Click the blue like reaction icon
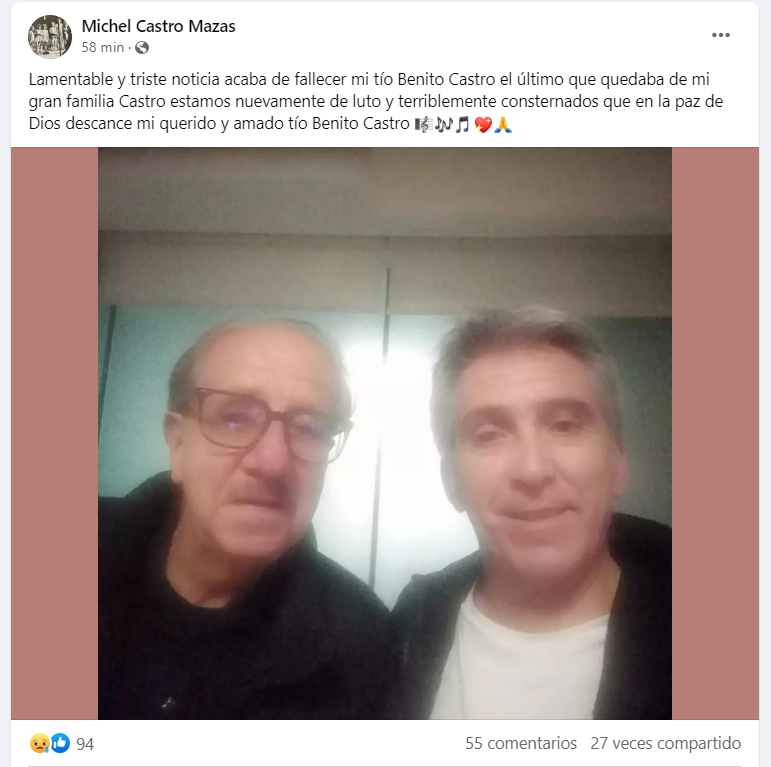 pos(60,743)
